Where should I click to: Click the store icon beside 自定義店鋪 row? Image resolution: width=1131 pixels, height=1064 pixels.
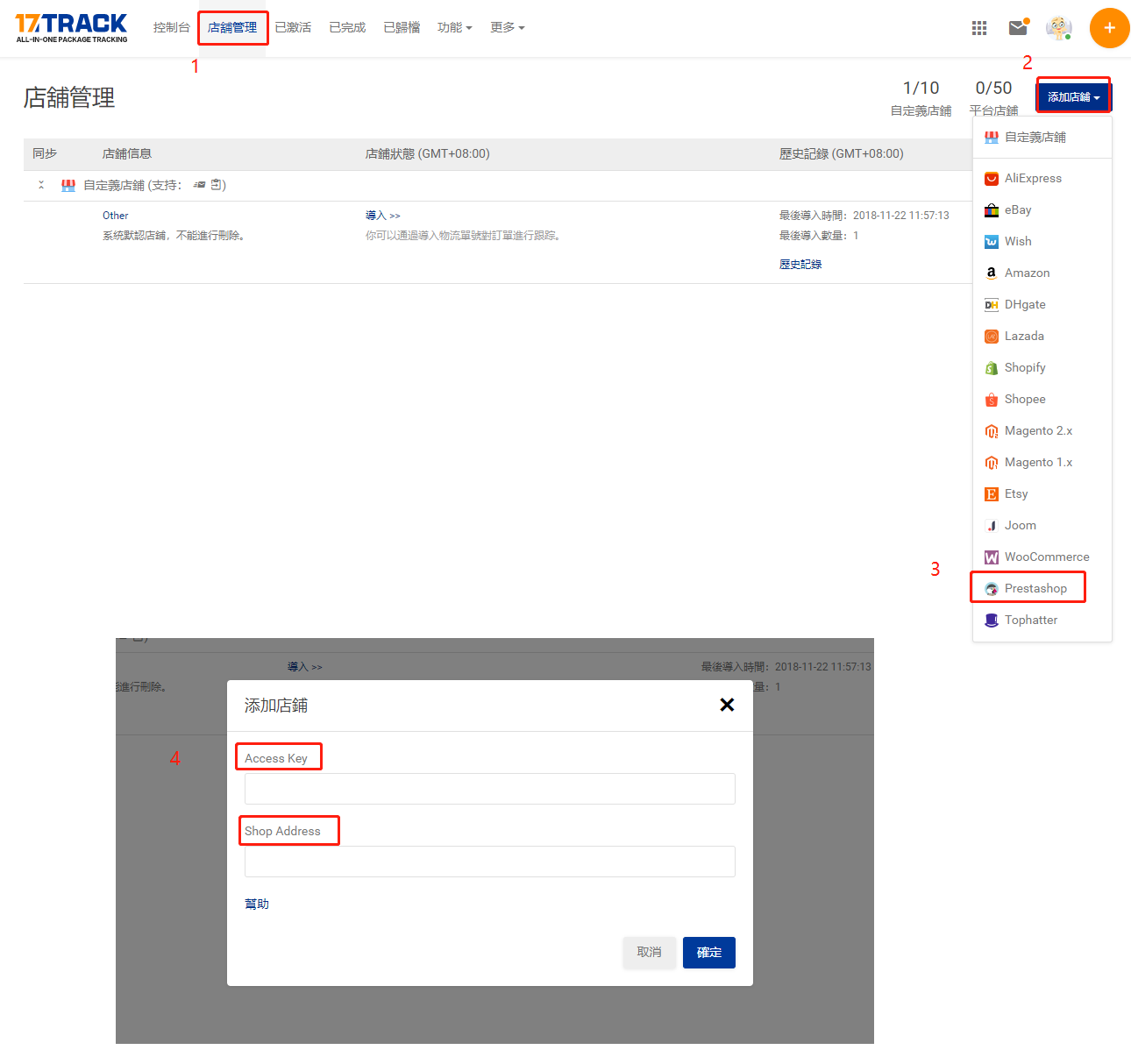(x=68, y=186)
